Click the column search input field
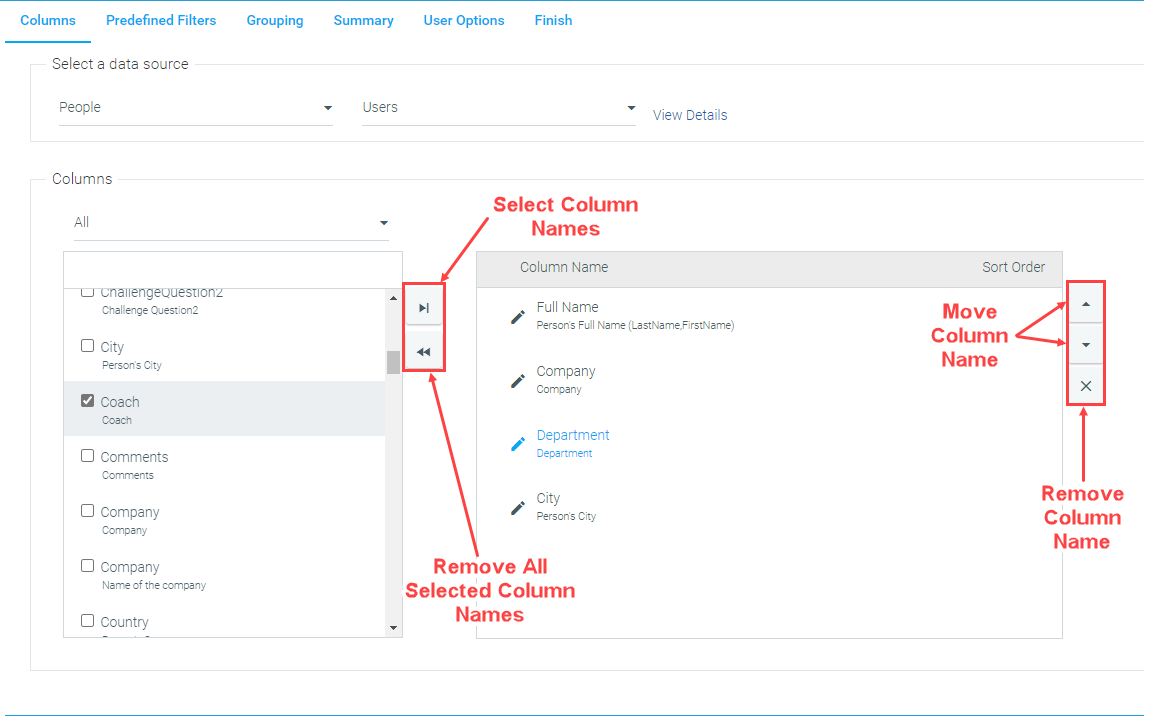This screenshot has height=719, width=1149. [232, 270]
